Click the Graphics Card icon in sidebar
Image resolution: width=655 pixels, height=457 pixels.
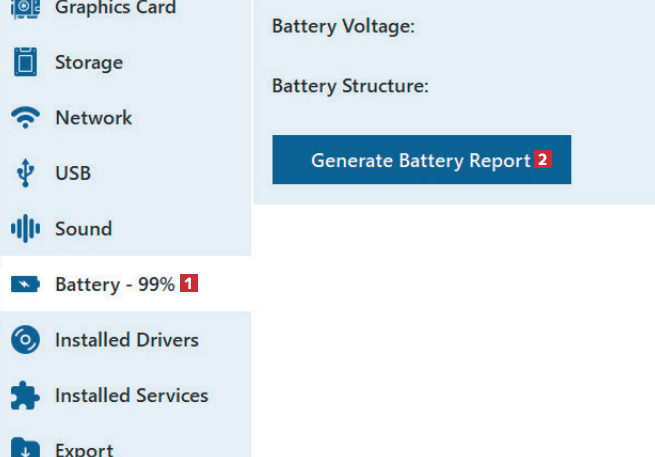(x=25, y=8)
